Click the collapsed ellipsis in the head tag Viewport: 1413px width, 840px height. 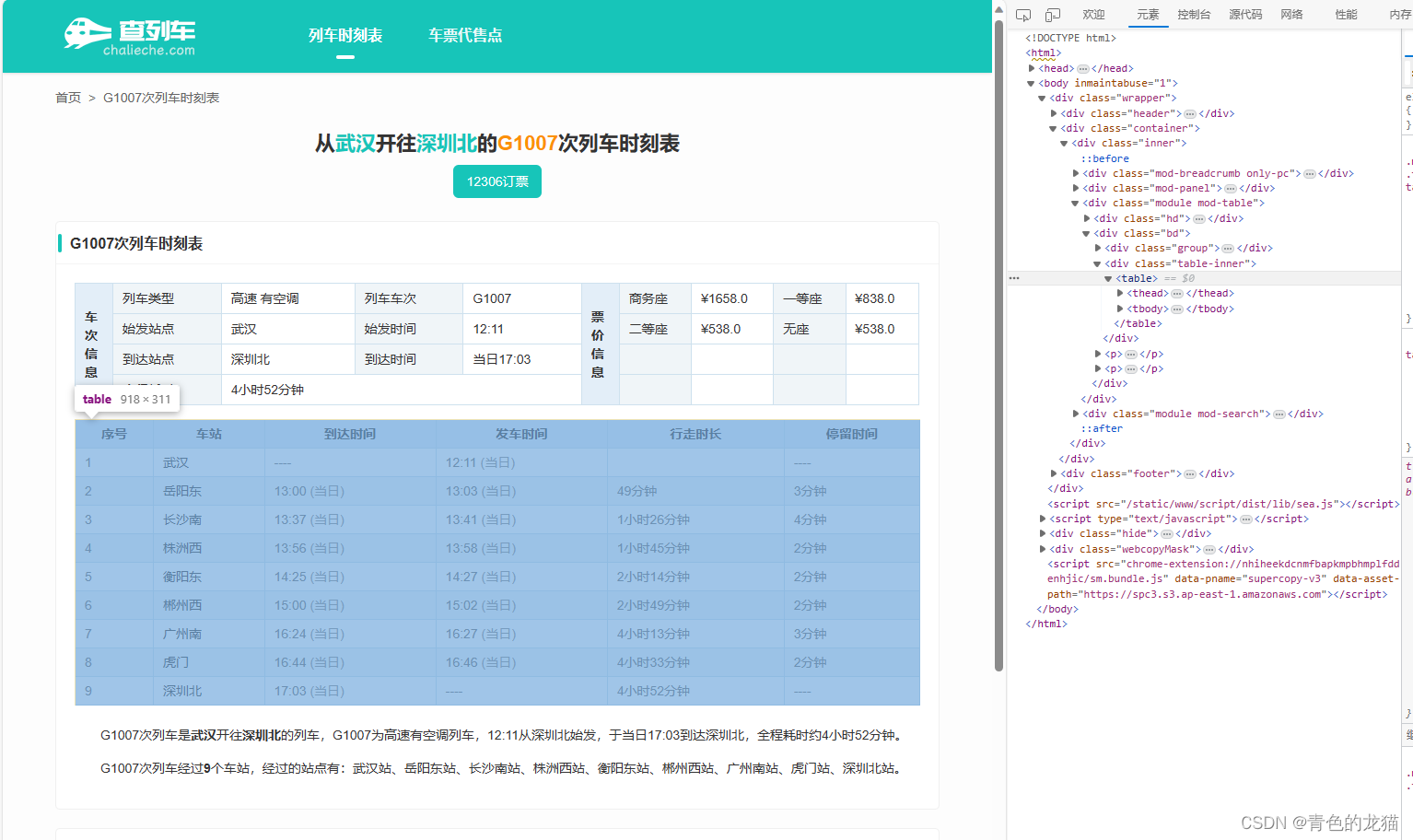(1083, 68)
